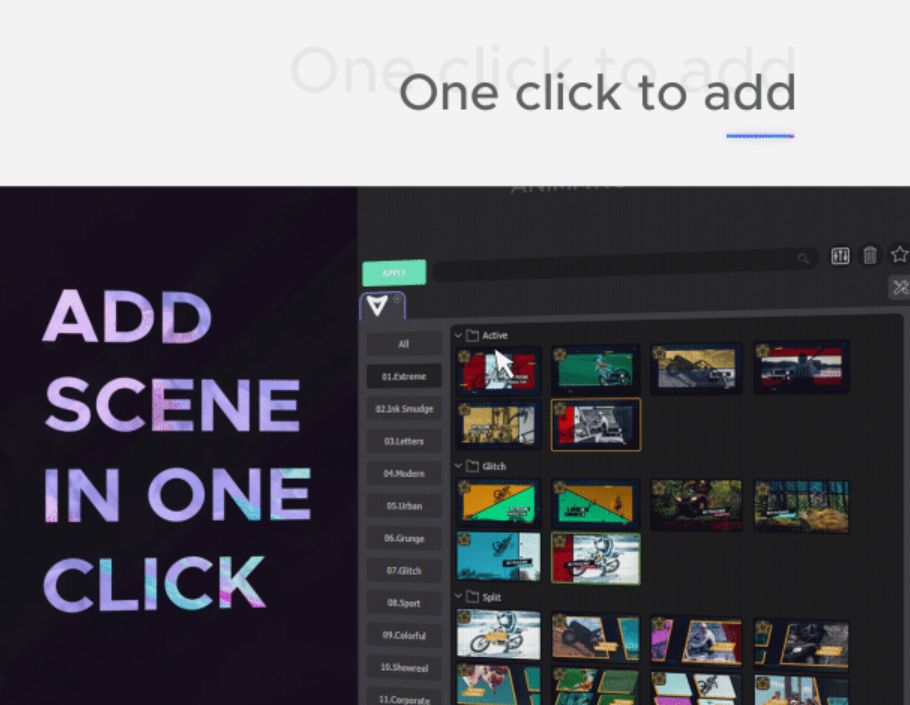Viewport: 910px width, 705px height.
Task: Collapse the Glitch folder group
Action: [458, 466]
